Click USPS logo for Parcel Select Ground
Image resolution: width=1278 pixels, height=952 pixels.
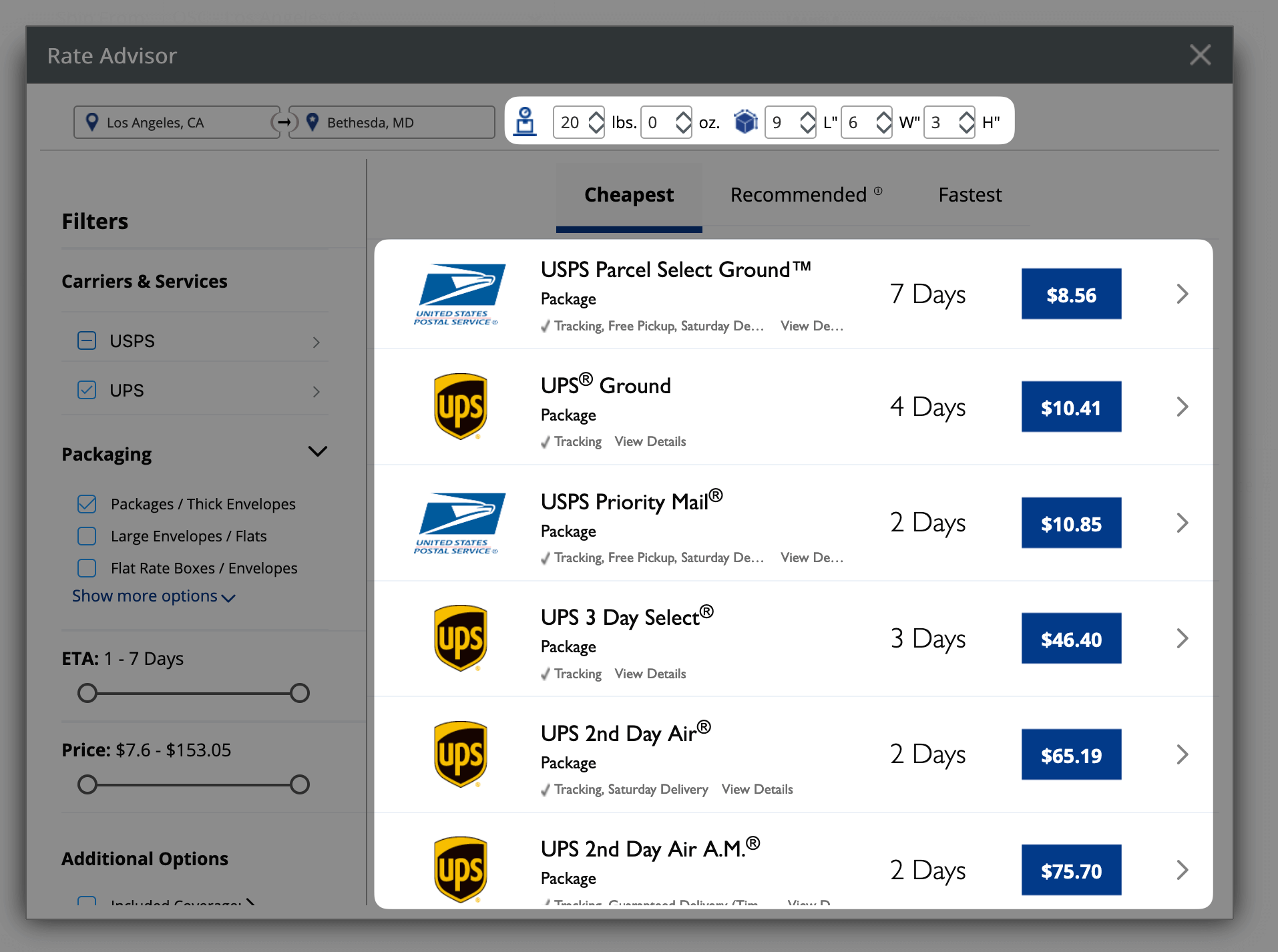[x=459, y=294]
